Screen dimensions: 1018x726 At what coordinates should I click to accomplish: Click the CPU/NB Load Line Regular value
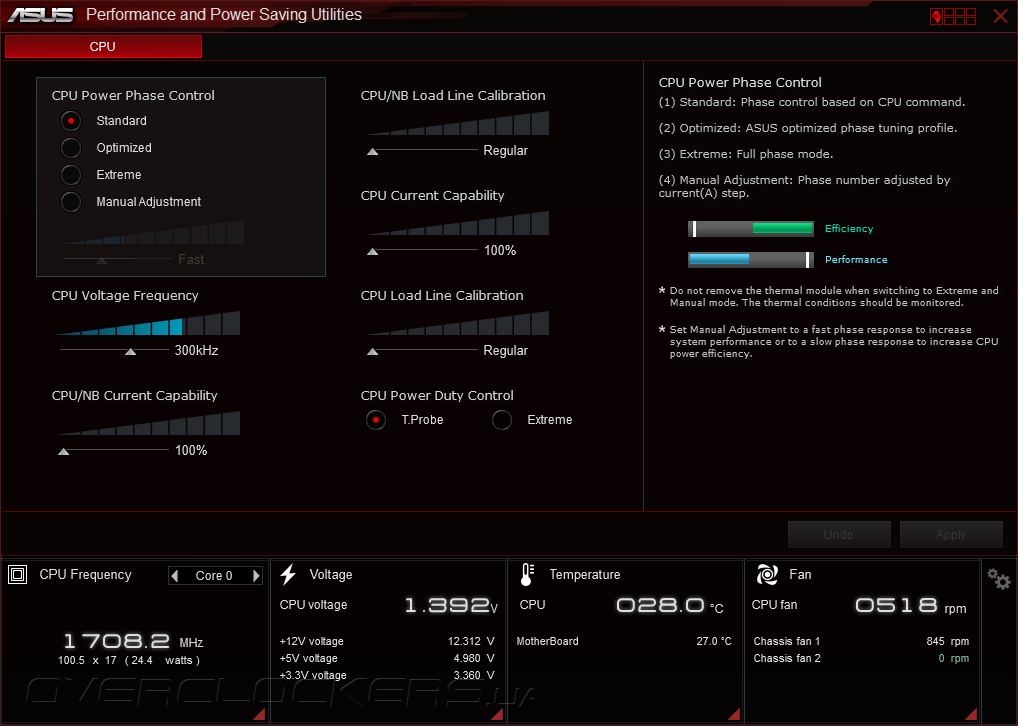(505, 151)
